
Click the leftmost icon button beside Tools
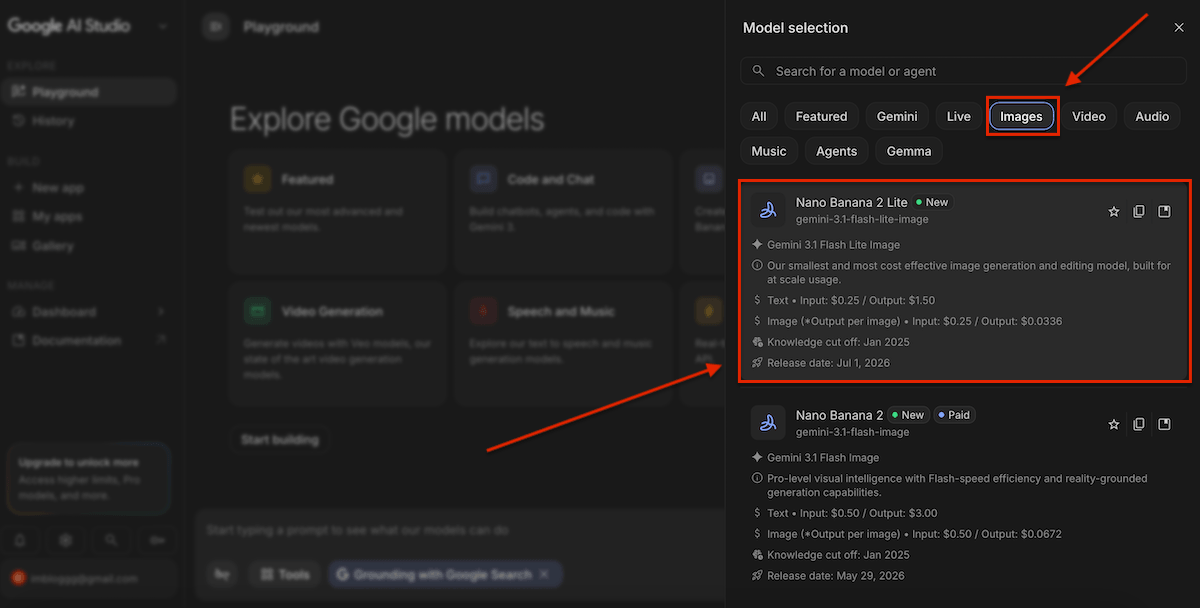(x=222, y=574)
